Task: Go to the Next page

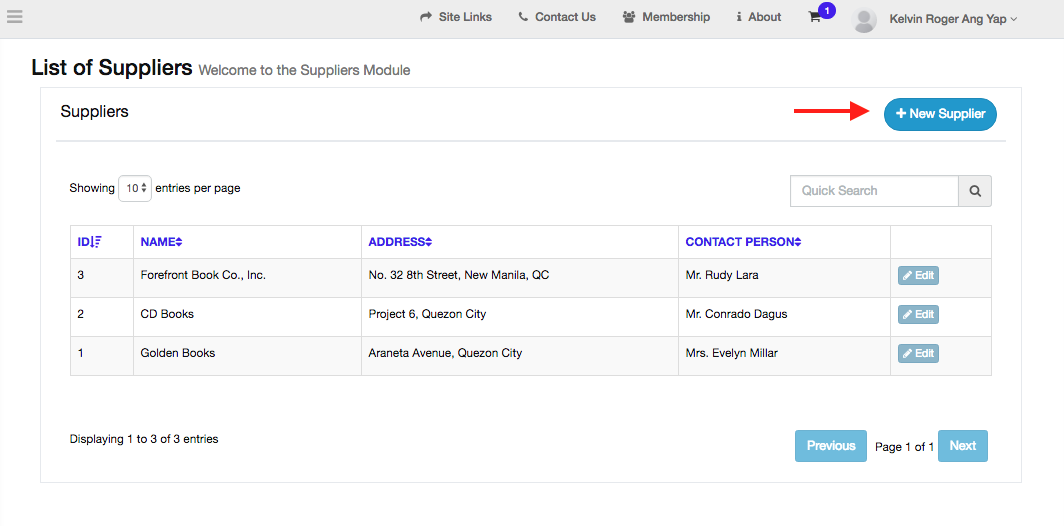Action: [x=962, y=446]
